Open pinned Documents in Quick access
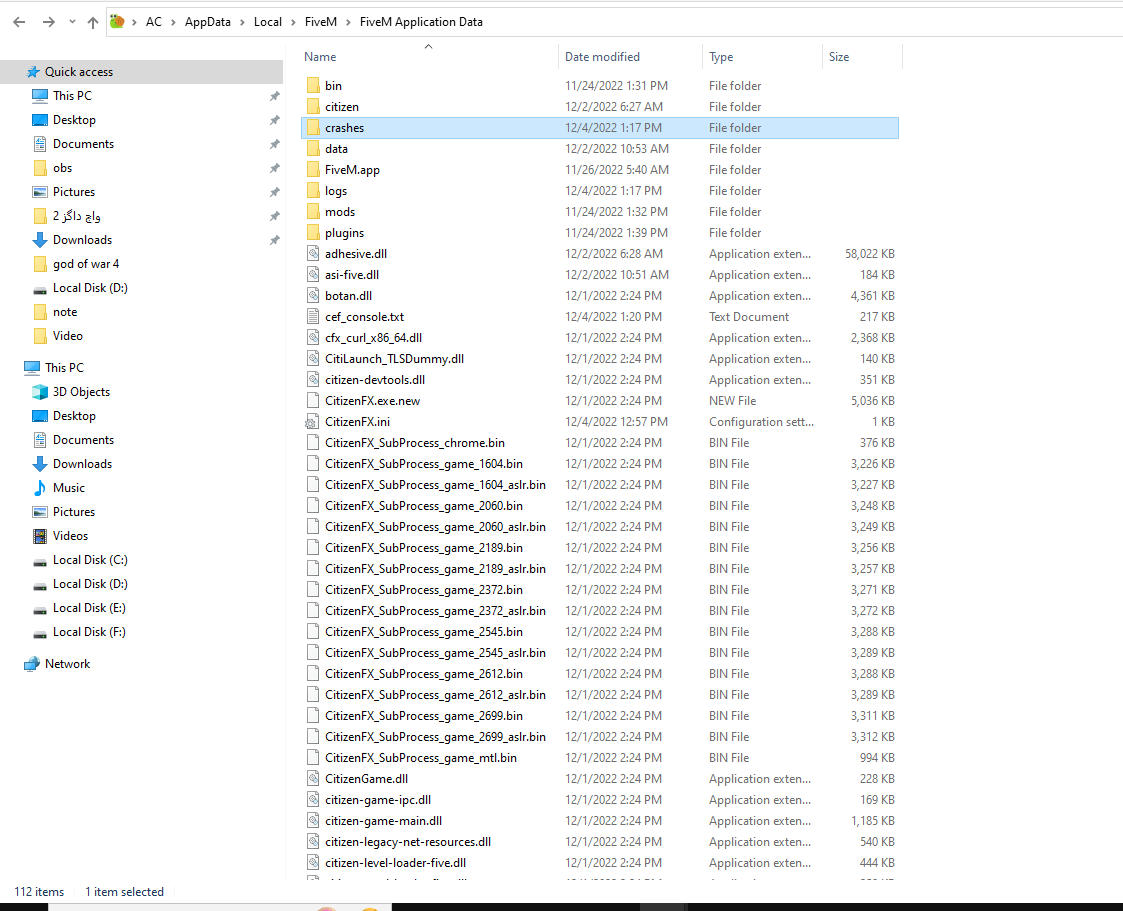 [83, 143]
